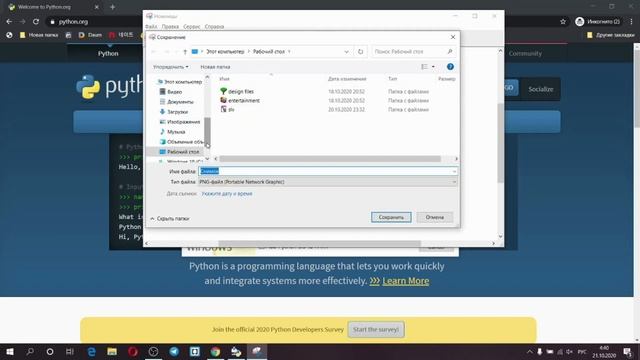Image resolution: width=640 pixels, height=360 pixels.
Task: Sort by the Имя column header
Action: coord(224,79)
